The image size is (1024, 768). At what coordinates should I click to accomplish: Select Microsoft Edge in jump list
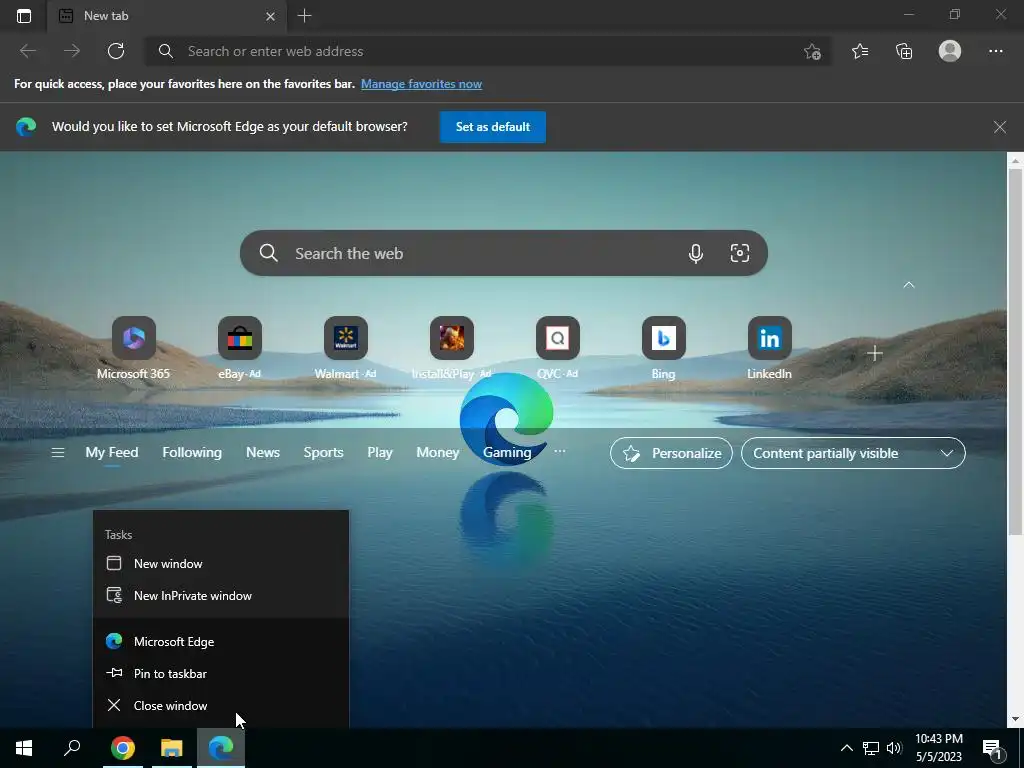point(221,642)
